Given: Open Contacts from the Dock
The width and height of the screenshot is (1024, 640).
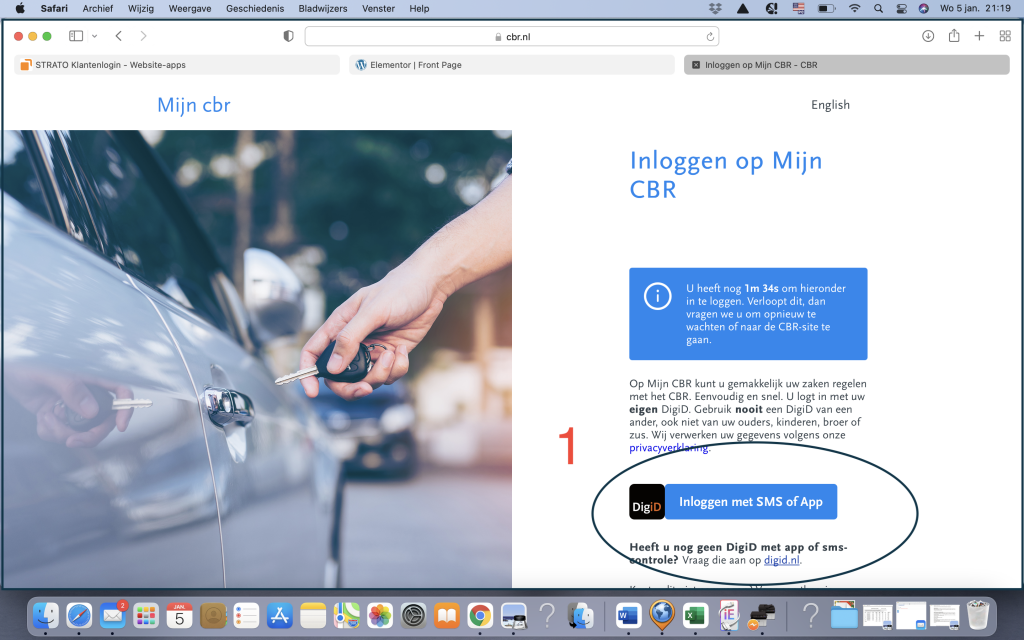Looking at the screenshot, I should pyautogui.click(x=213, y=615).
